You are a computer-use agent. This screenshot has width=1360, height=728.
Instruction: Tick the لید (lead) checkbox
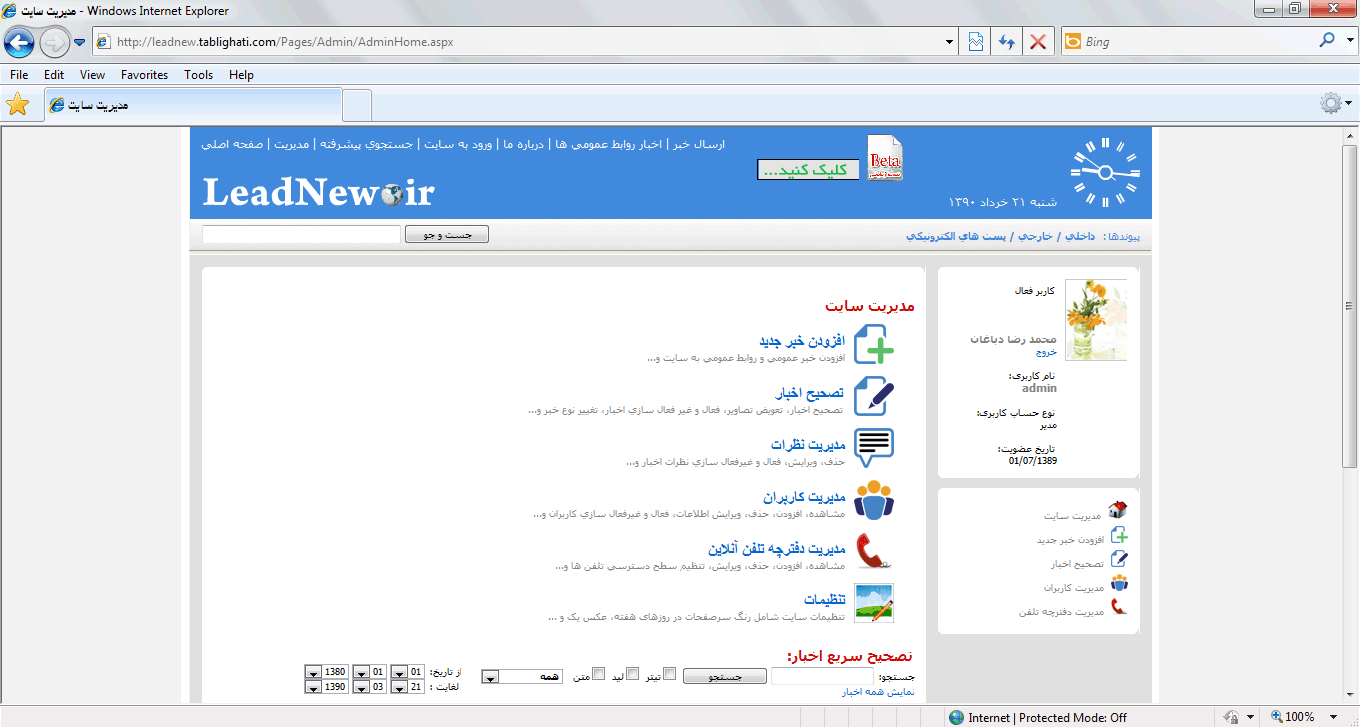click(x=632, y=674)
